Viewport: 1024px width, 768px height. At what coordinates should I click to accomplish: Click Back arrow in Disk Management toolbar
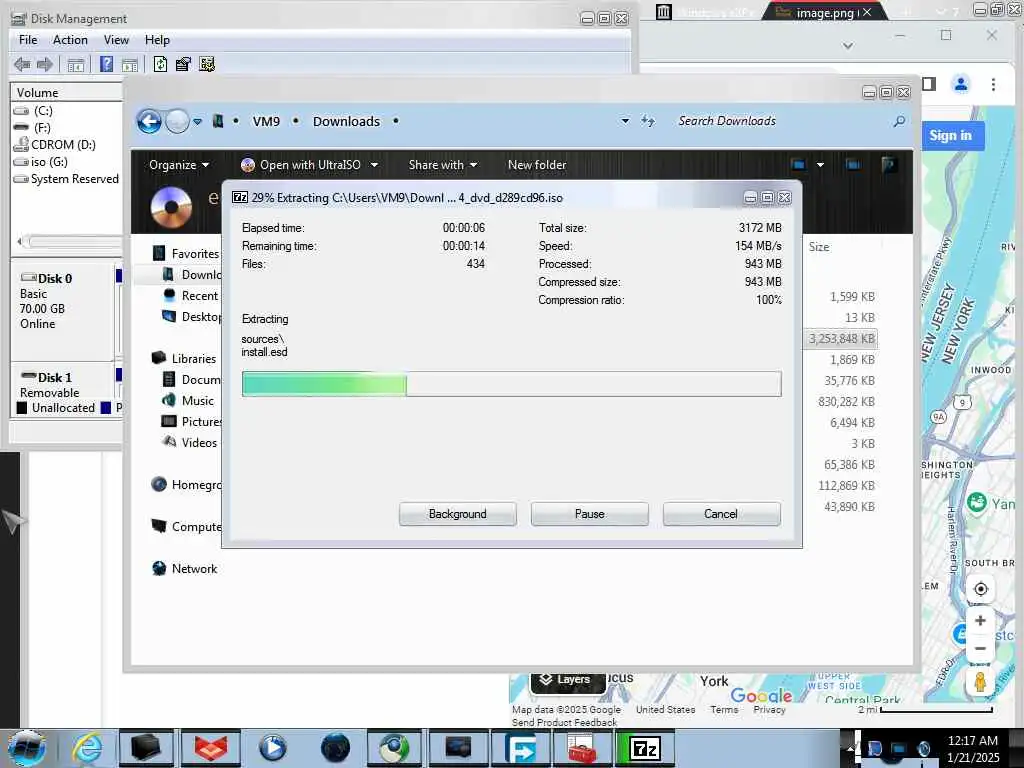[22, 64]
